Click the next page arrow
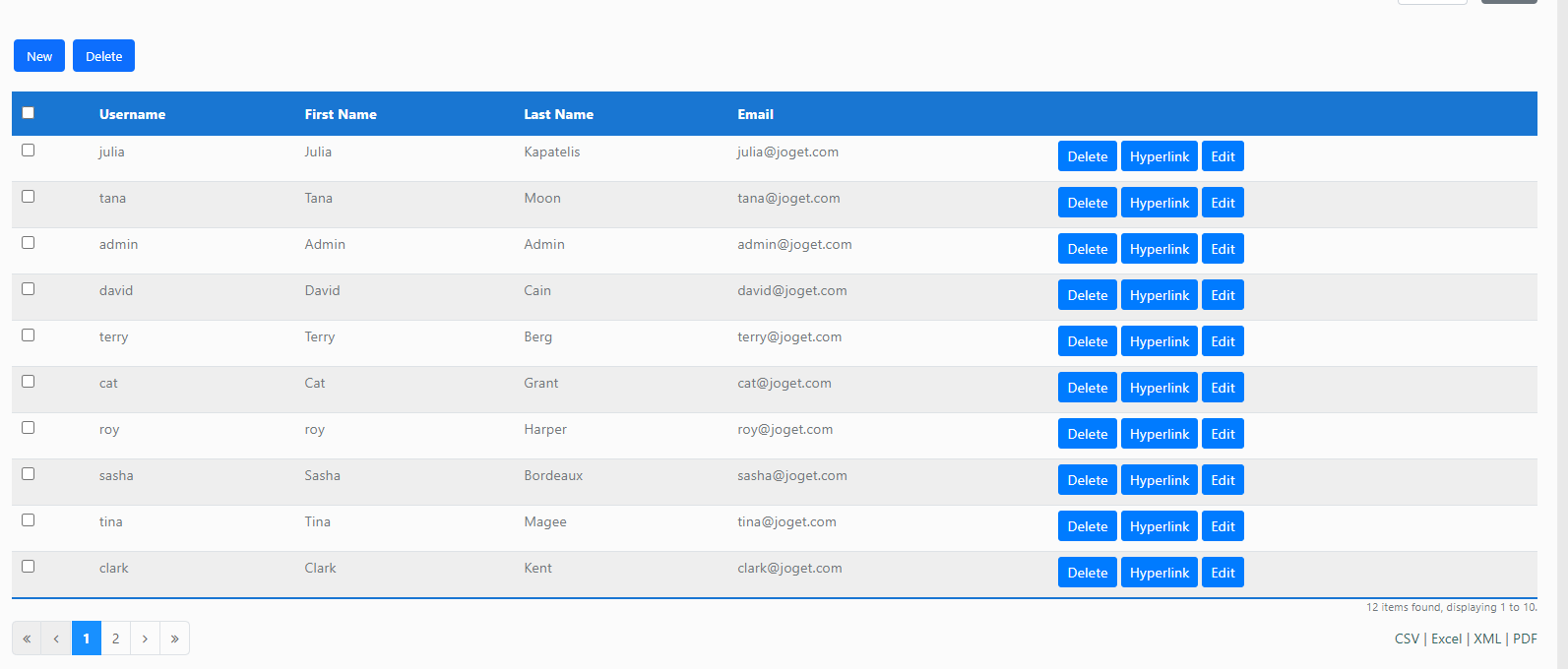This screenshot has height=669, width=1568. tap(145, 639)
